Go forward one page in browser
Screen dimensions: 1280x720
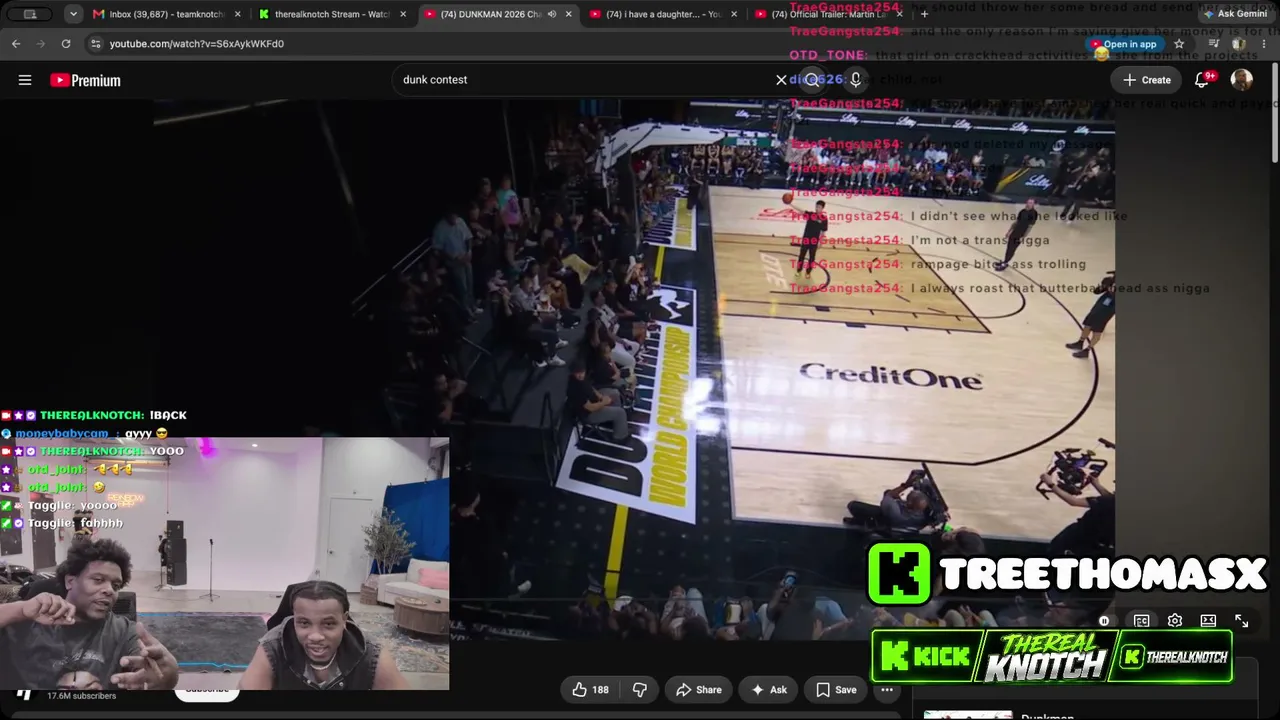[41, 44]
